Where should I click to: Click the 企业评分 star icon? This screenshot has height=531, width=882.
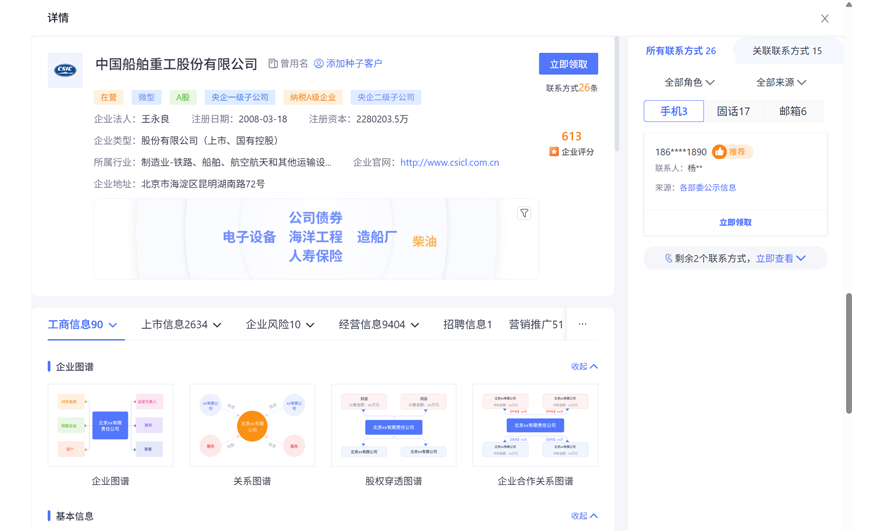coord(554,152)
